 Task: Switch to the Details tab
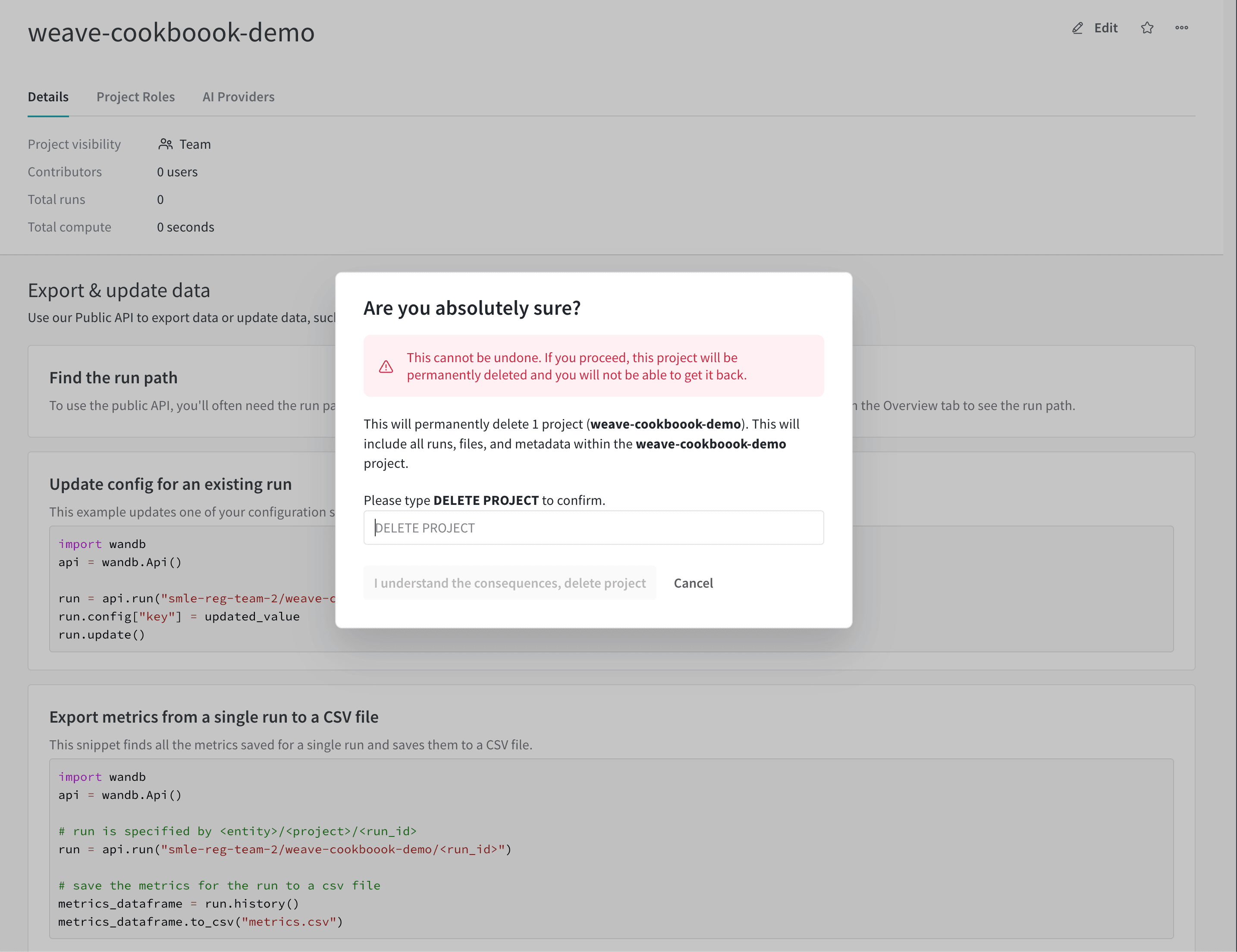click(x=48, y=97)
